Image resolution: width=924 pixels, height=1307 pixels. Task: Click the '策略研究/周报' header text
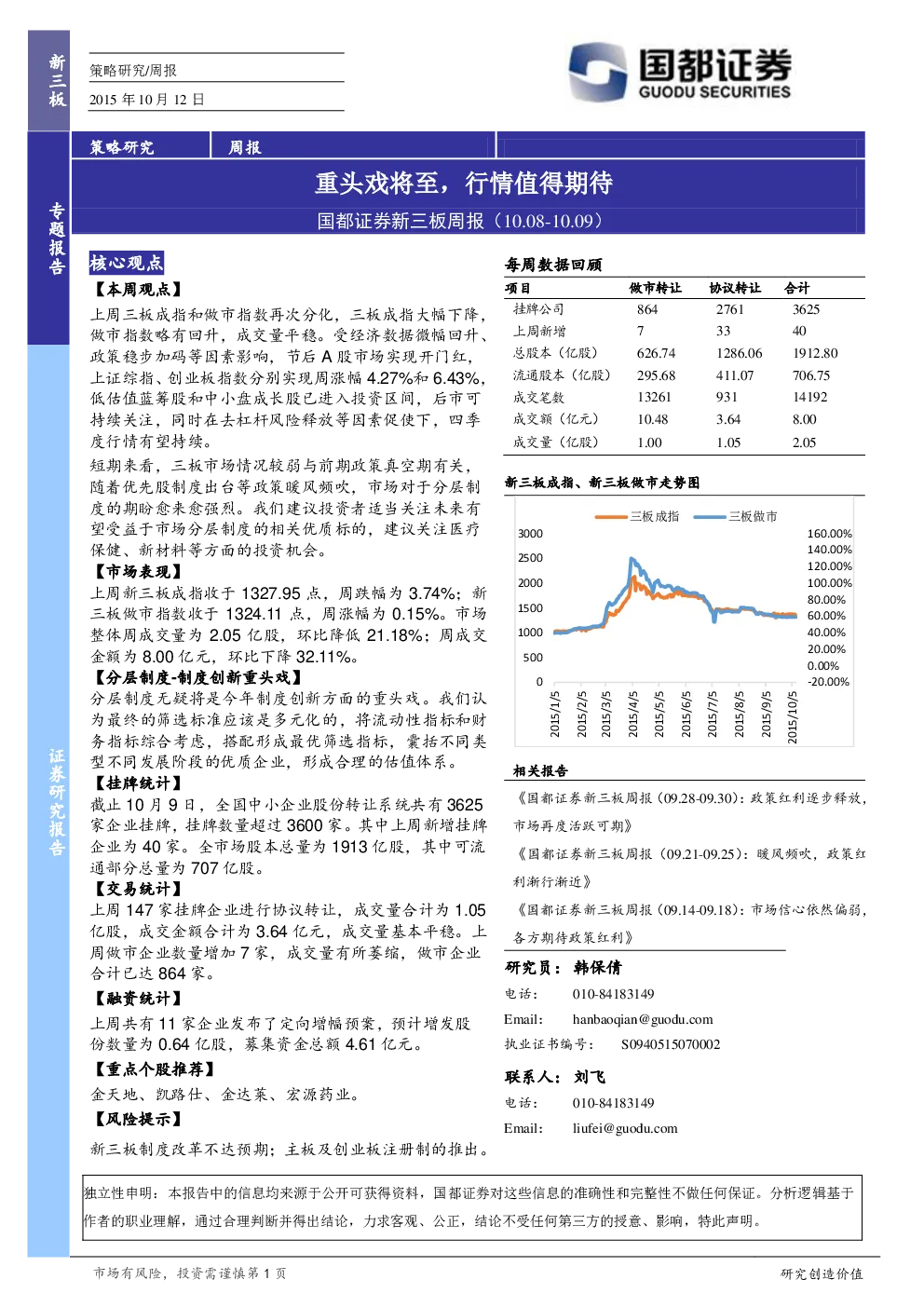pyautogui.click(x=133, y=71)
